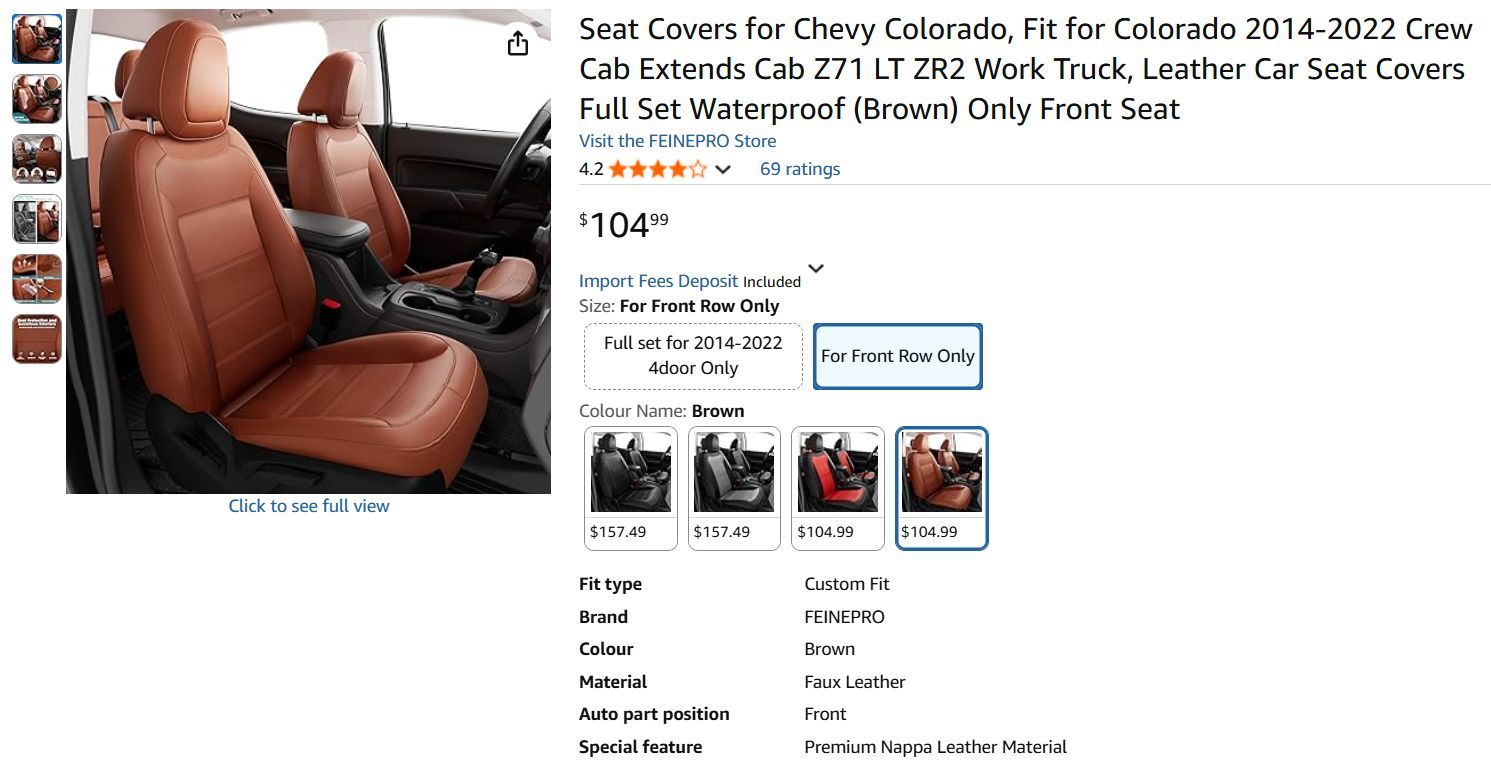Choose the all-black seat cover colour swatch
1491x768 pixels.
tap(630, 488)
